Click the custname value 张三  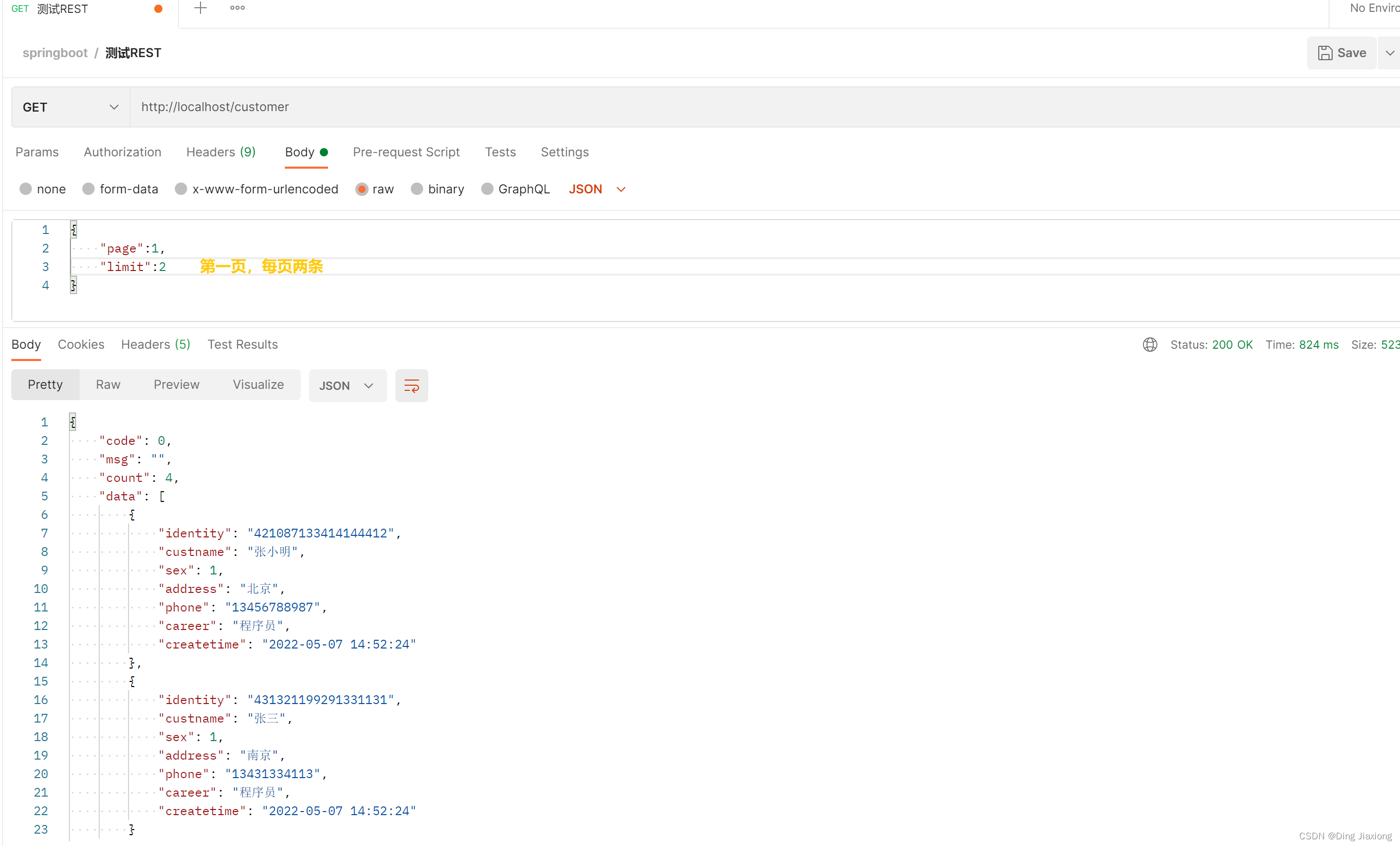pyautogui.click(x=266, y=718)
